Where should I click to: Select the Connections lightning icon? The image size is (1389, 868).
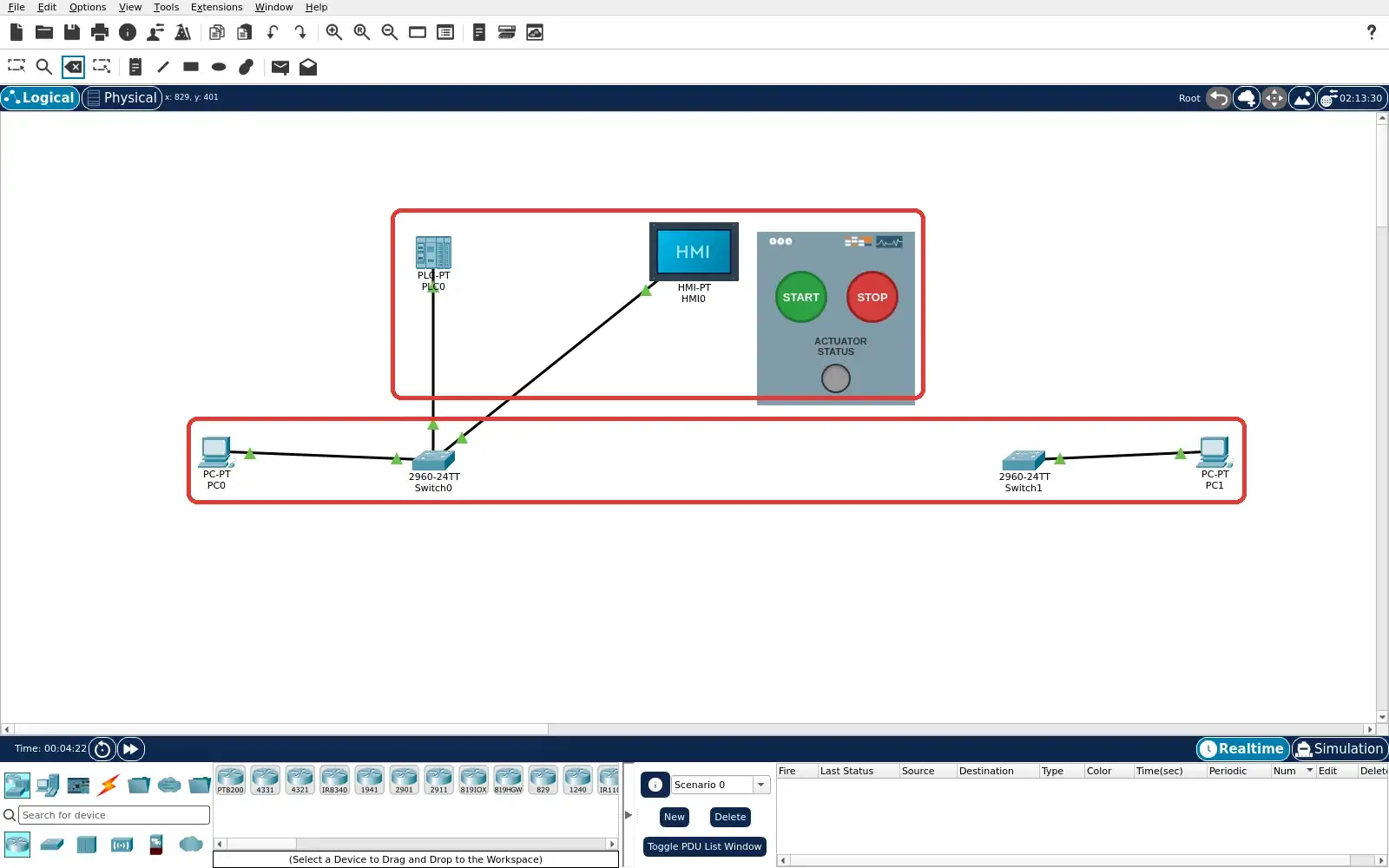[x=109, y=786]
